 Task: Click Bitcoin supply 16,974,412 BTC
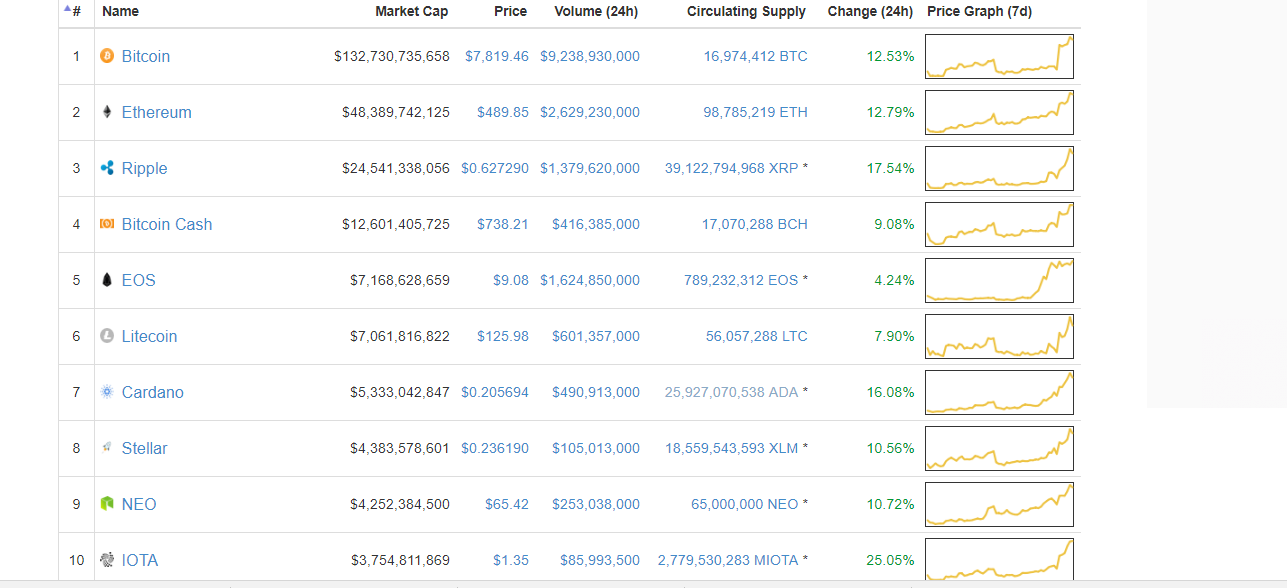coord(755,56)
